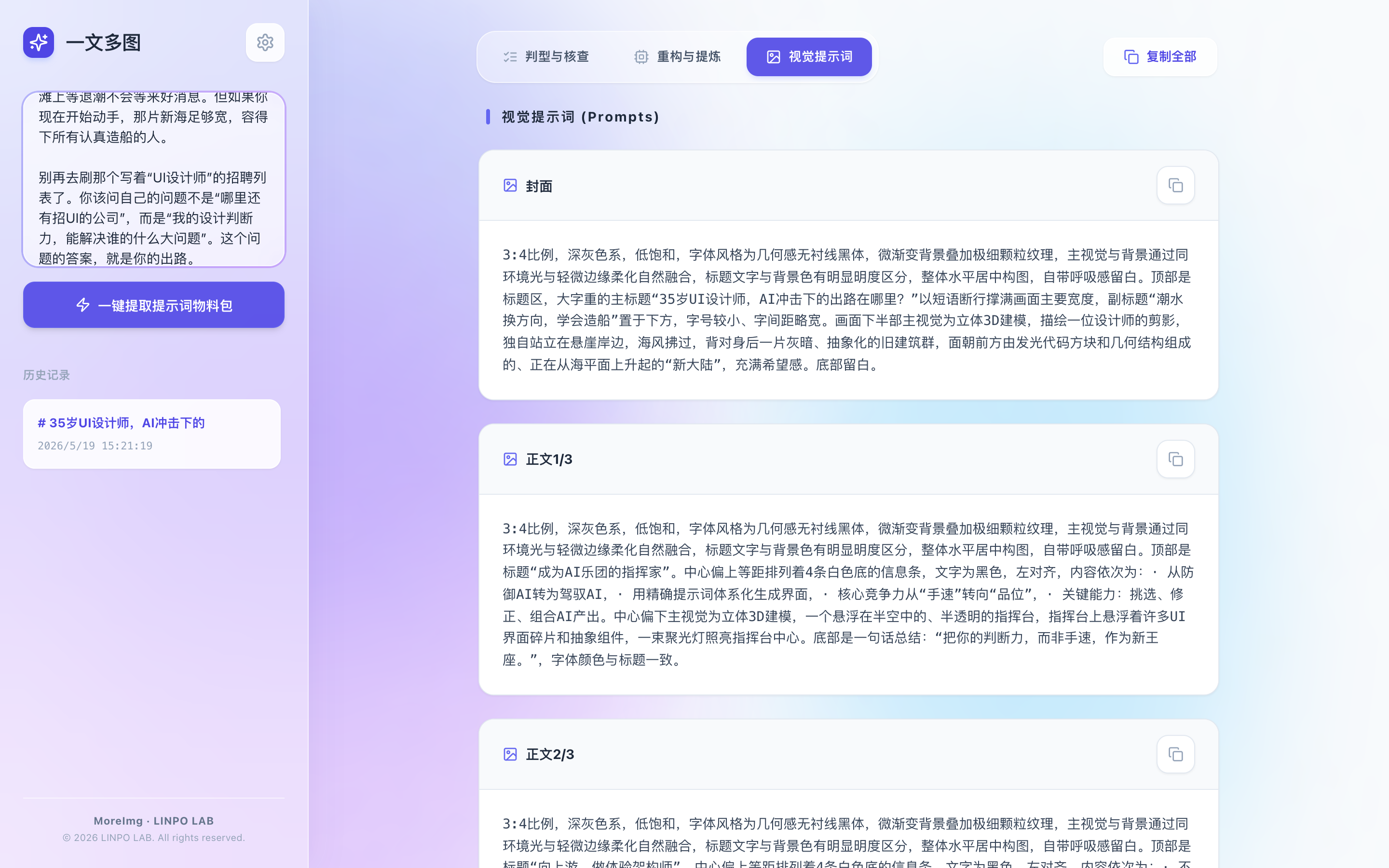Click the © 2026 LINPO LAB copyright line
This screenshot has height=868, width=1389.
(x=154, y=838)
